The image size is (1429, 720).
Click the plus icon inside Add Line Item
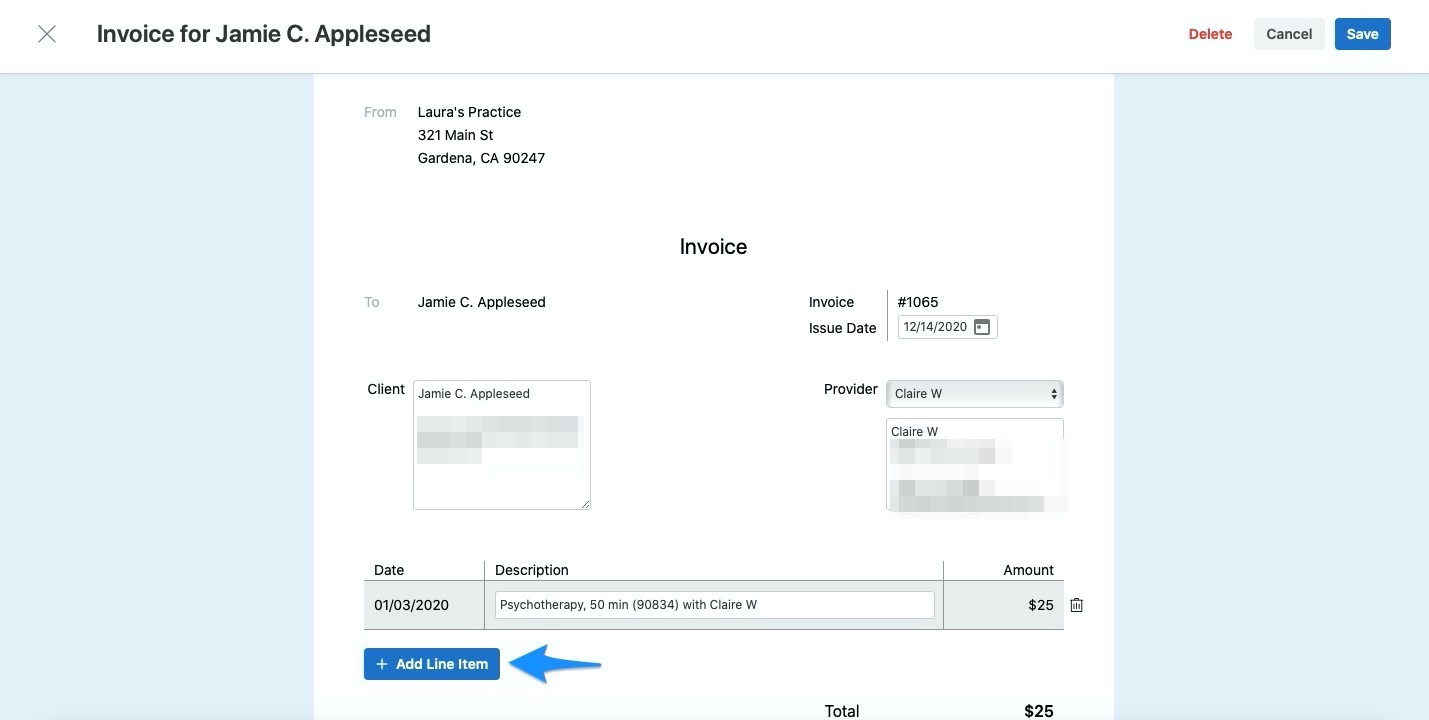click(381, 663)
